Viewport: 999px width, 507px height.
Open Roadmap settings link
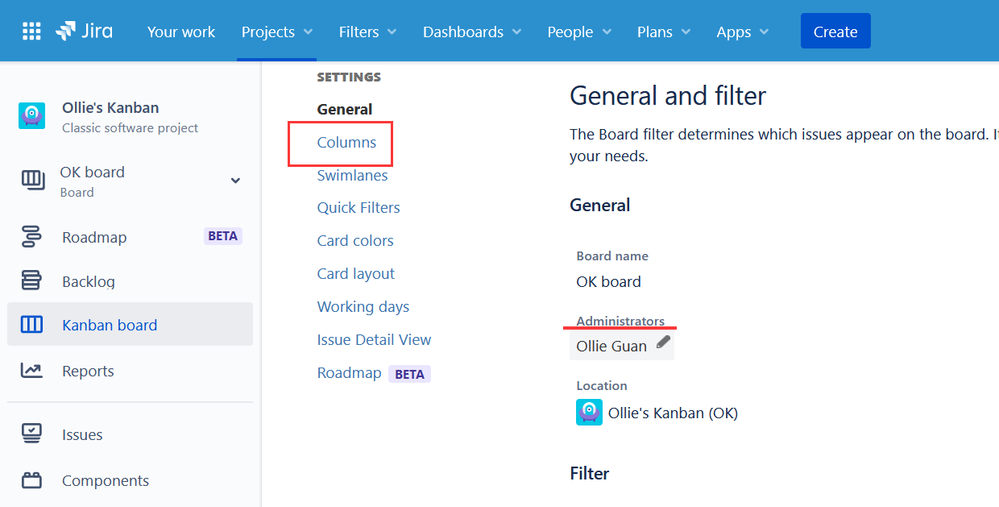click(349, 373)
